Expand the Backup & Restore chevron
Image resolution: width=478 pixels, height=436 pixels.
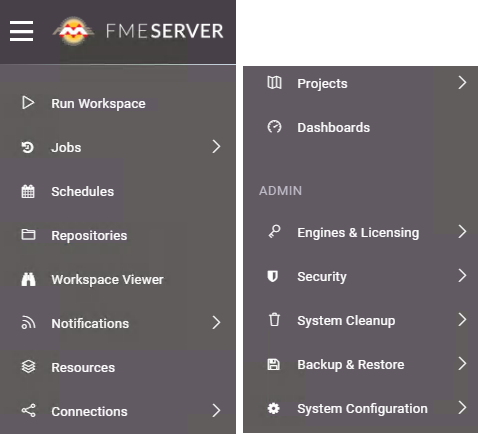tap(462, 364)
